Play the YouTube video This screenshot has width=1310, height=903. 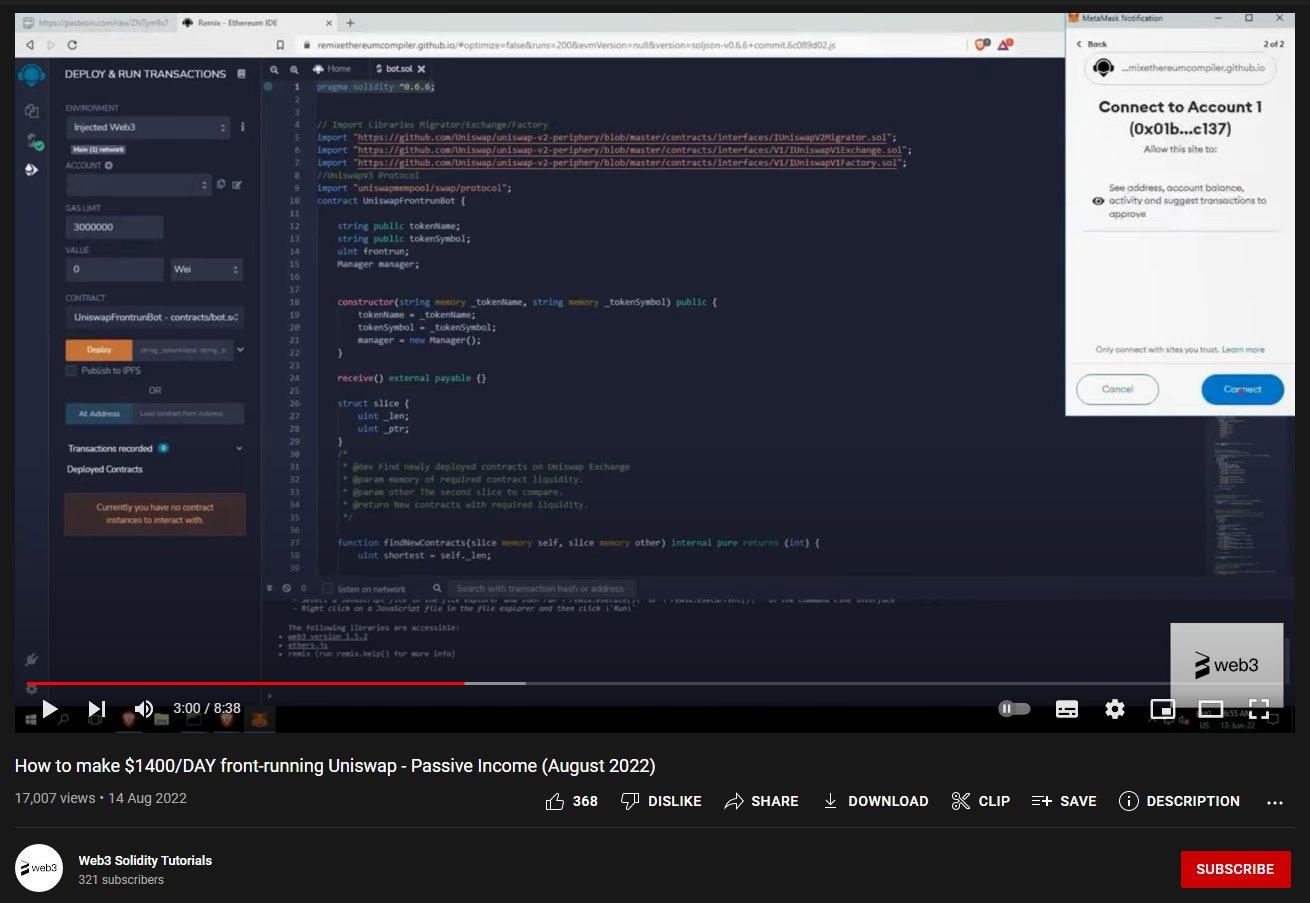pyautogui.click(x=49, y=709)
